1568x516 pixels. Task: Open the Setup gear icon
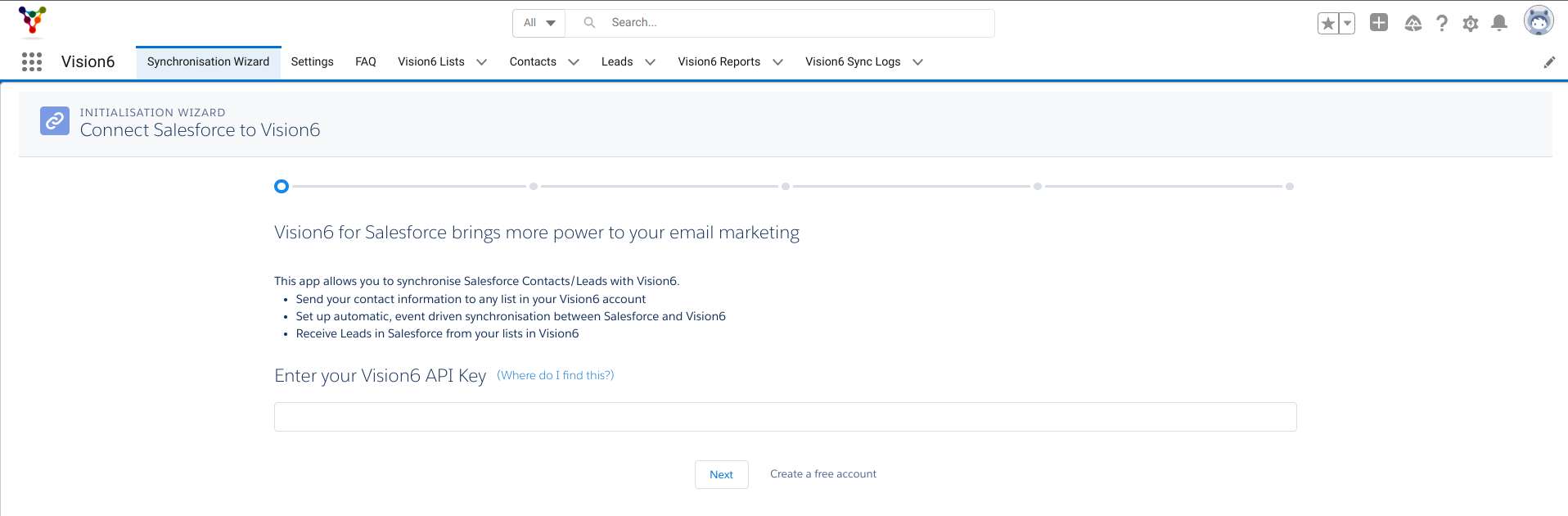1471,23
